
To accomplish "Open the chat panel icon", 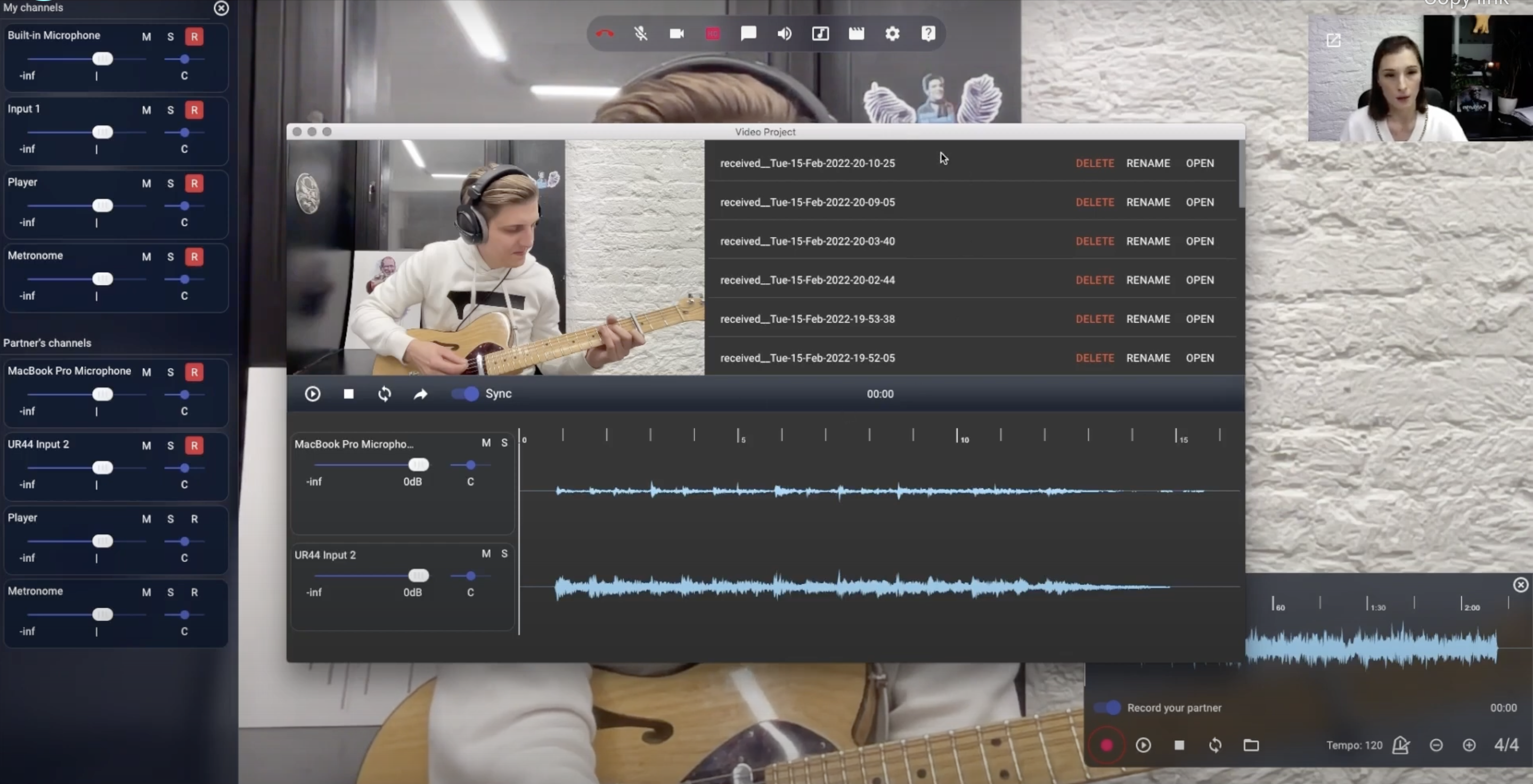I will (x=748, y=34).
